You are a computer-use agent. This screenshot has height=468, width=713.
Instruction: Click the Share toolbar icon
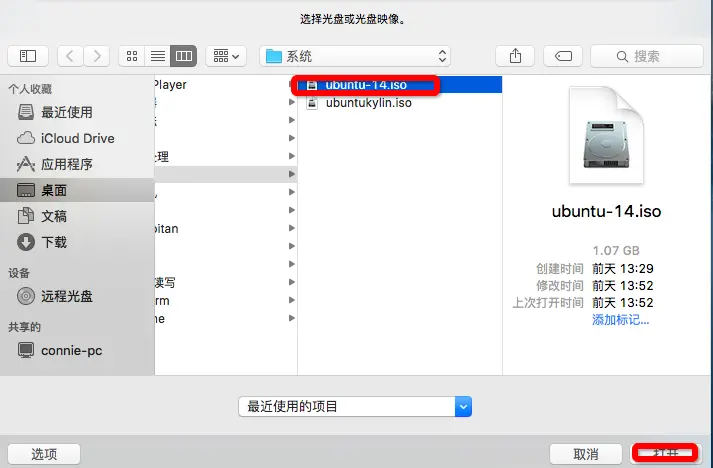[x=515, y=56]
